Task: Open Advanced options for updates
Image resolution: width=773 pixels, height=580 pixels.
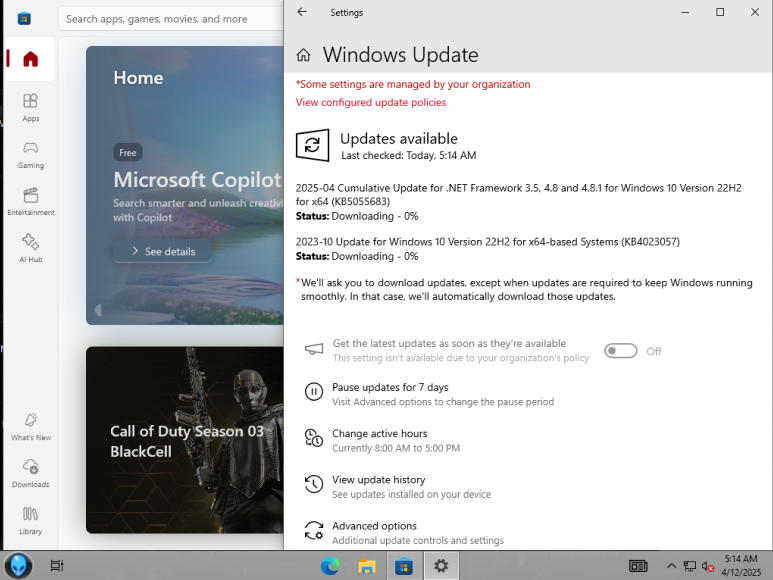Action: point(374,526)
